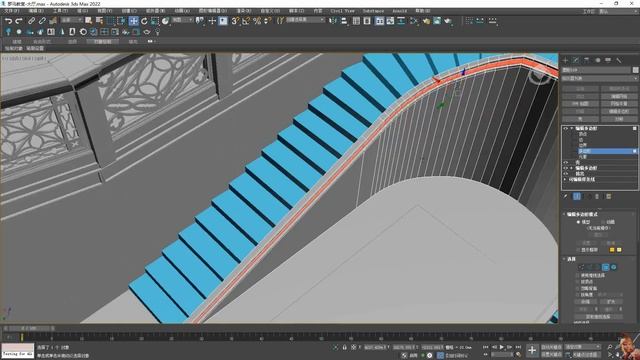Open the Modifier List dropdown

click(600, 78)
